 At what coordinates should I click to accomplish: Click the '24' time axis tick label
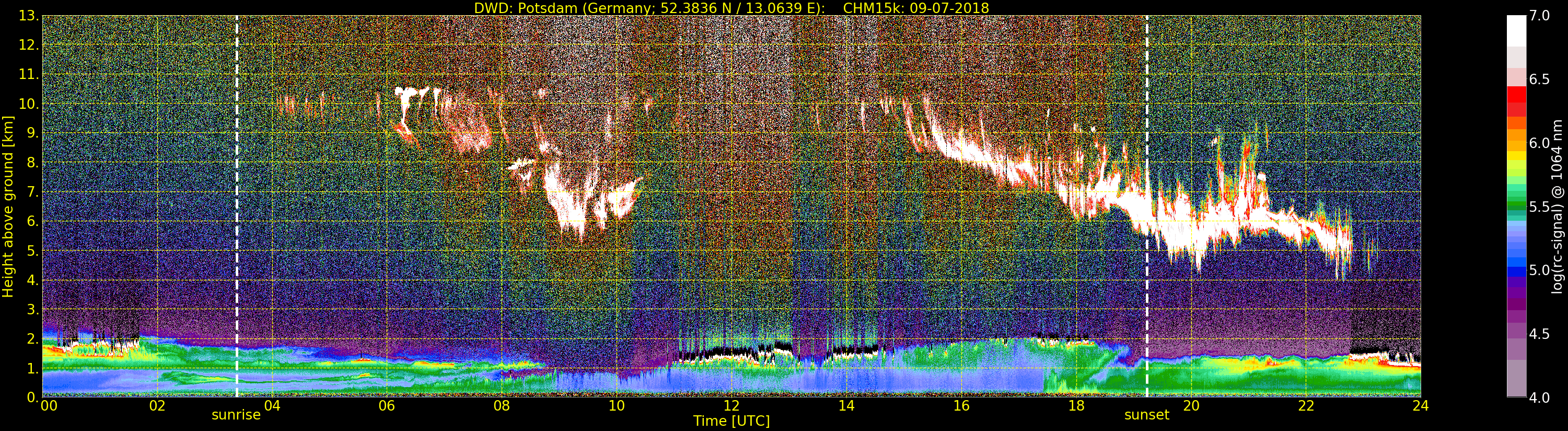[1421, 406]
